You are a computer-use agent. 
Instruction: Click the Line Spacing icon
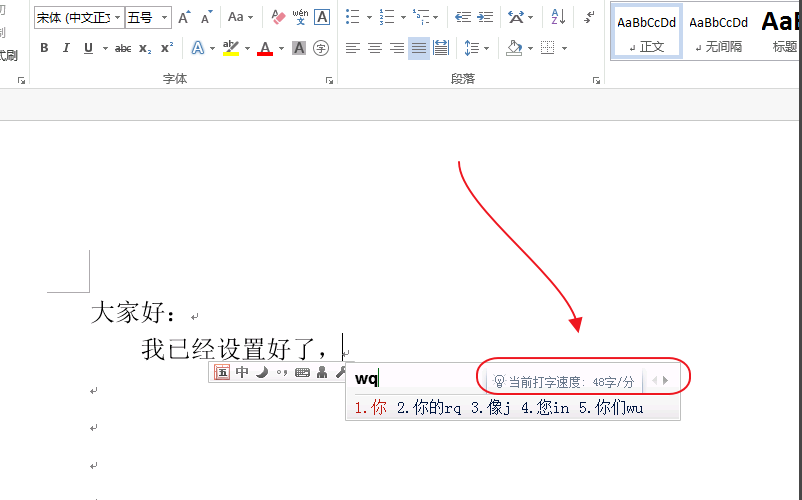[x=471, y=48]
